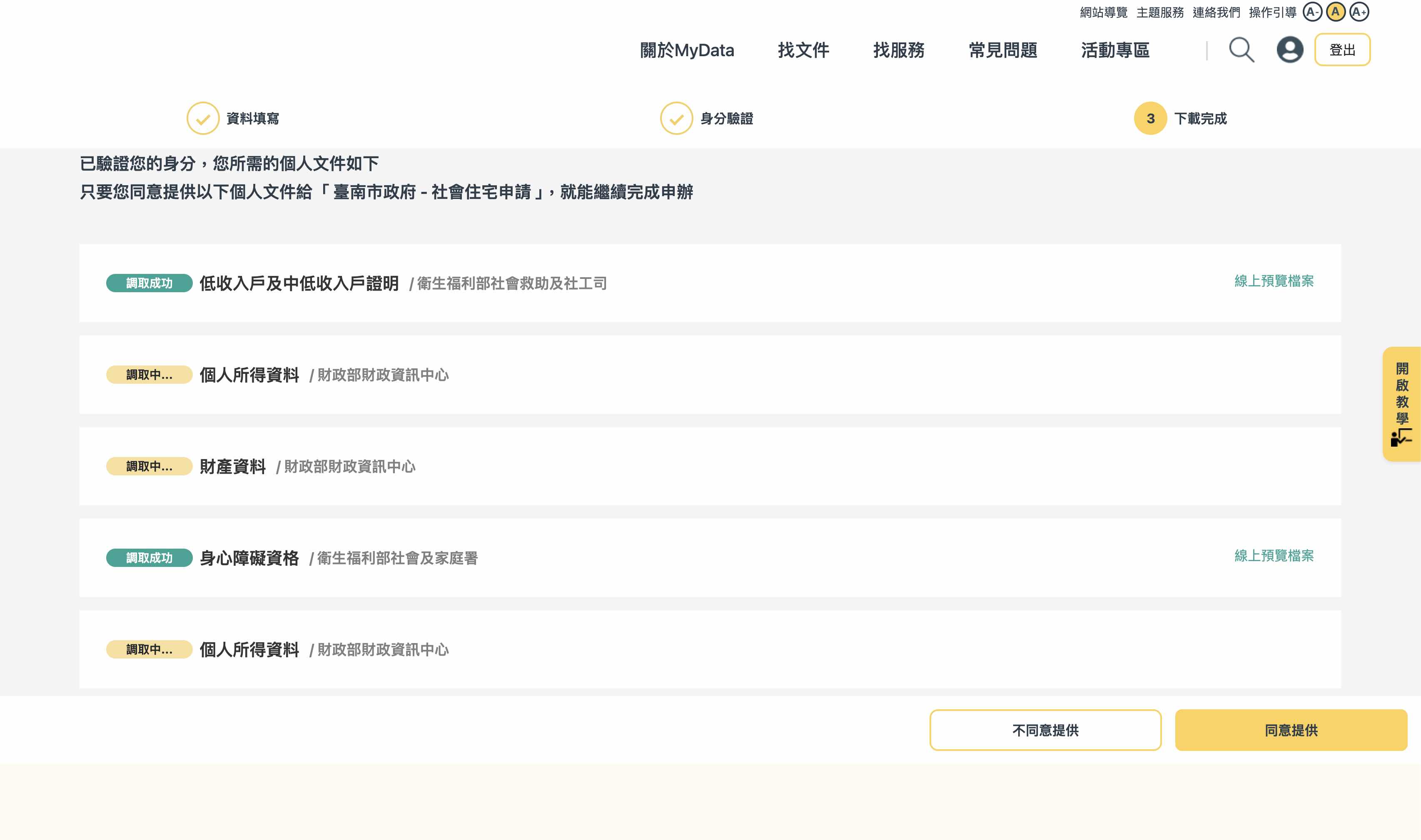Select the default font size A icon
The height and width of the screenshot is (840, 1421).
click(x=1336, y=12)
